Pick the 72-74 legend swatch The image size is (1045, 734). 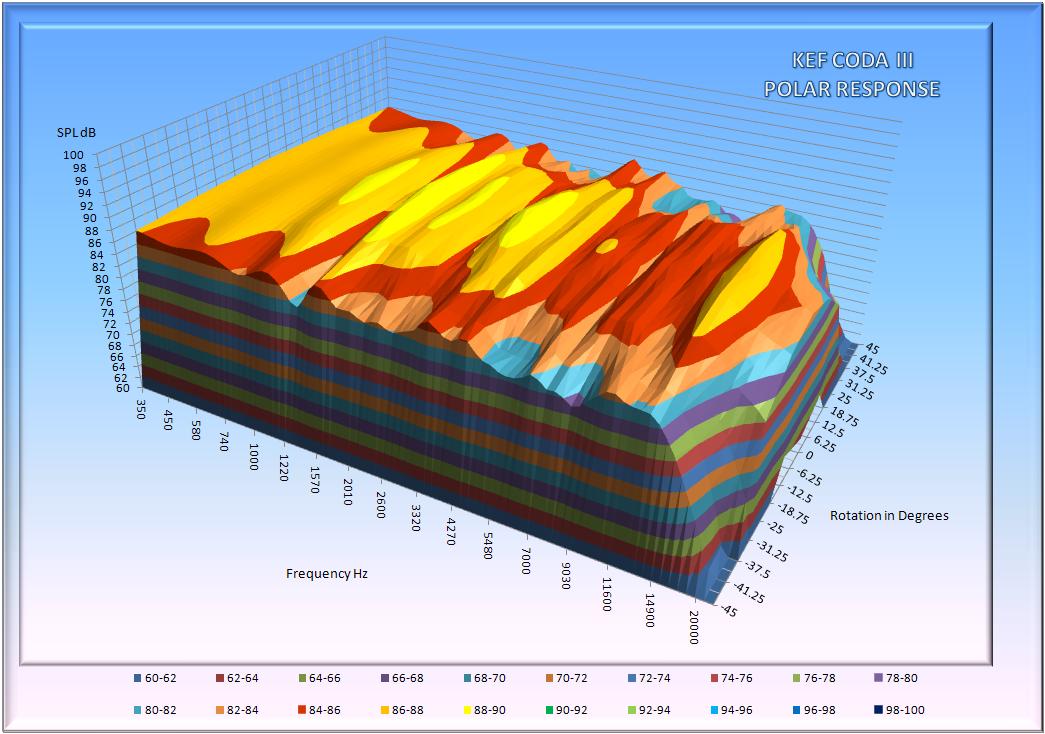632,678
